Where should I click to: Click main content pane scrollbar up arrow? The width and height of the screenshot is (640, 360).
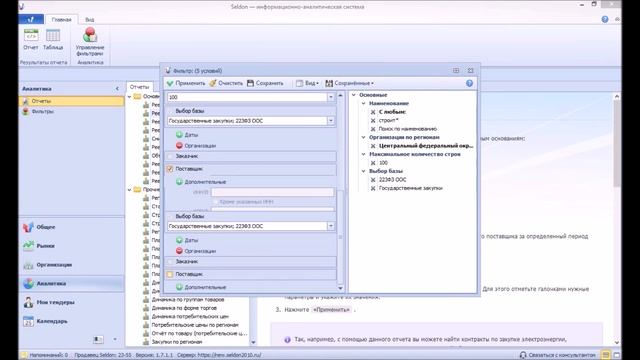point(617,96)
